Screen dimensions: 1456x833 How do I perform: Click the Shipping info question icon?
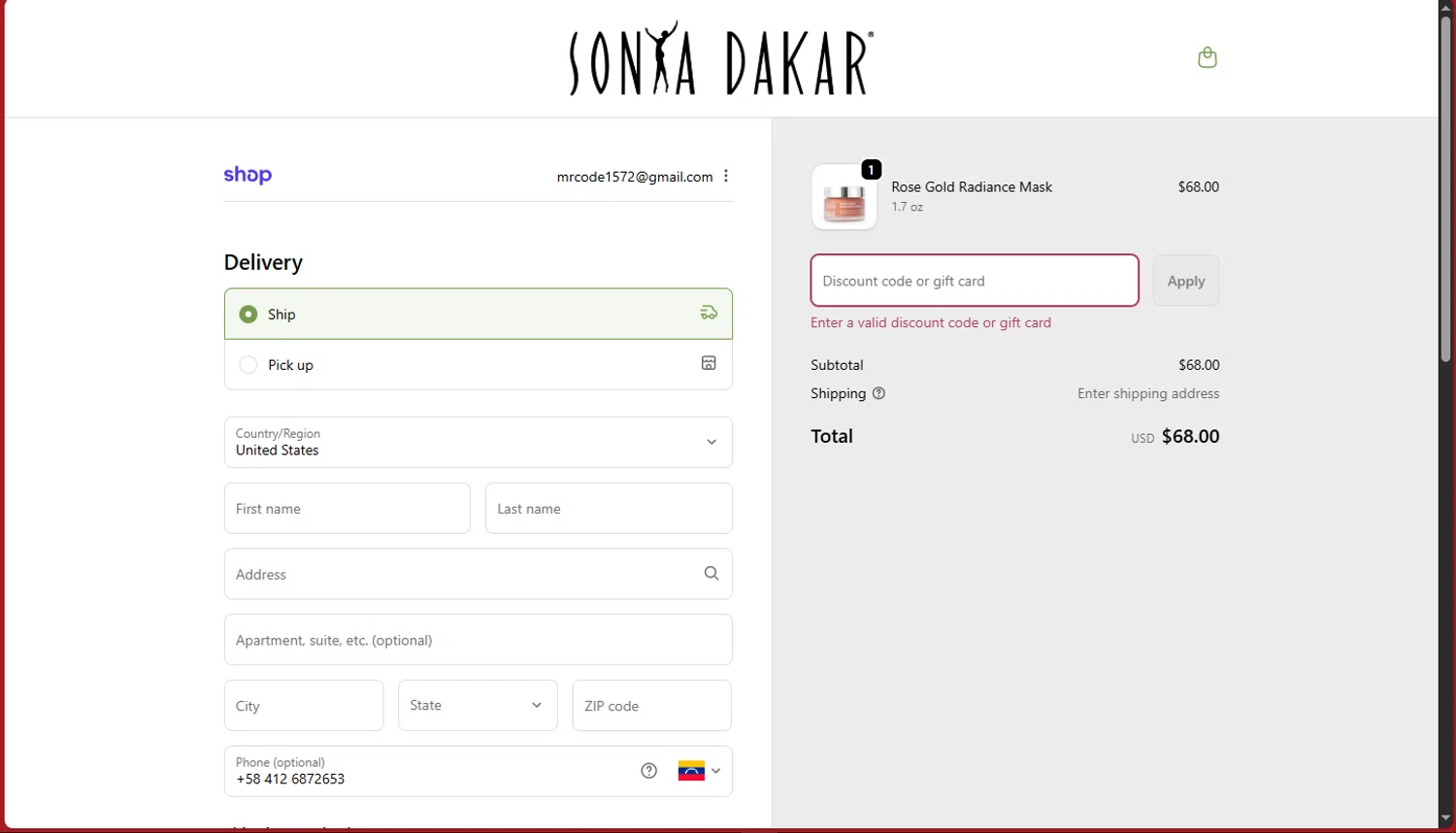[879, 393]
